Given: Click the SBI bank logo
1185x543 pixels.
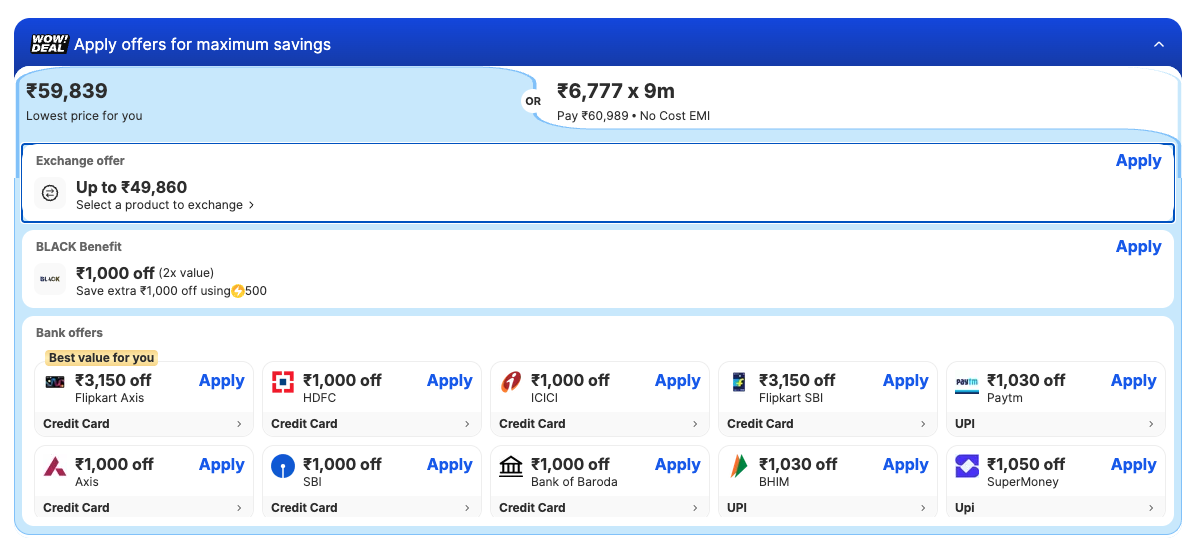Looking at the screenshot, I should (x=283, y=466).
